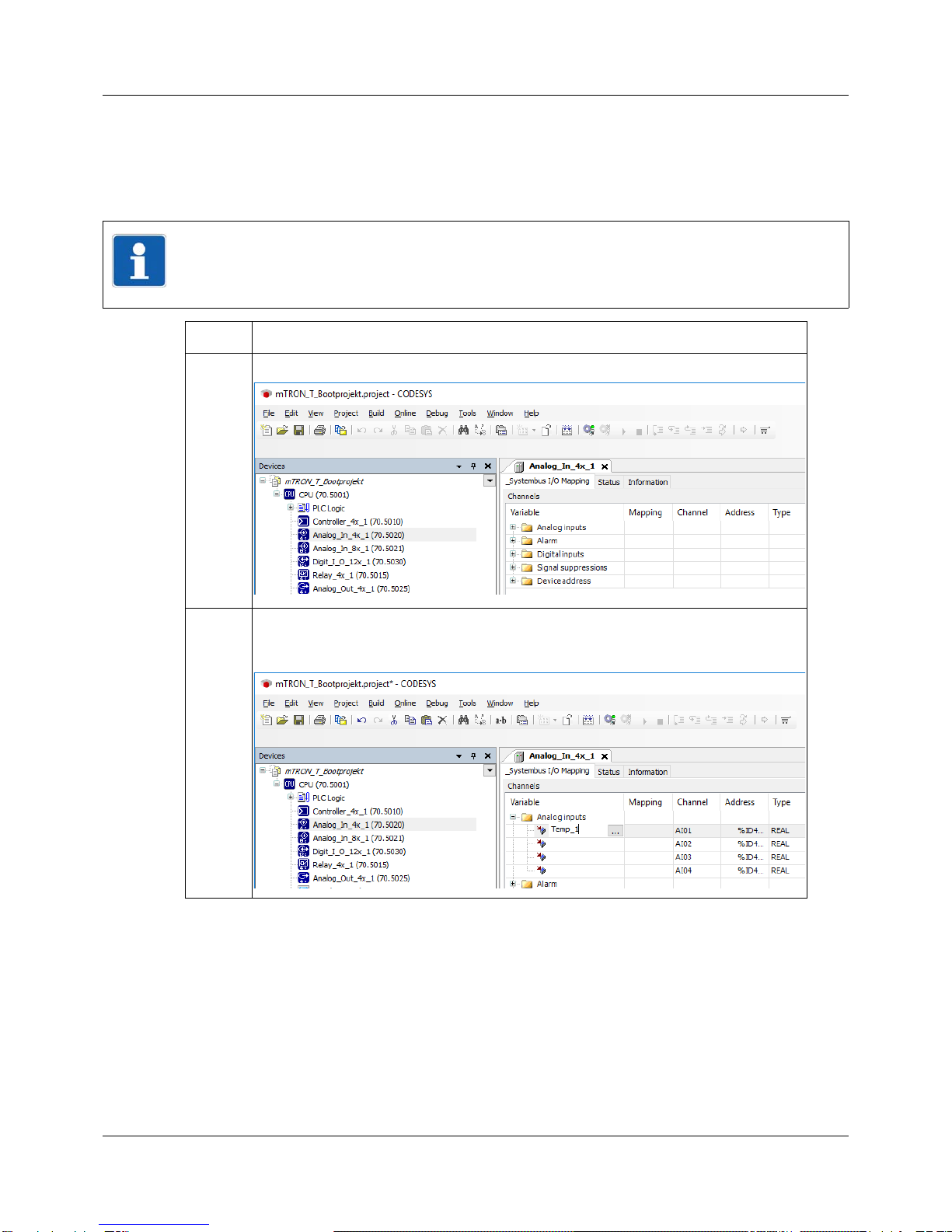Expand Alarm folder in upper Channels table

point(513,540)
